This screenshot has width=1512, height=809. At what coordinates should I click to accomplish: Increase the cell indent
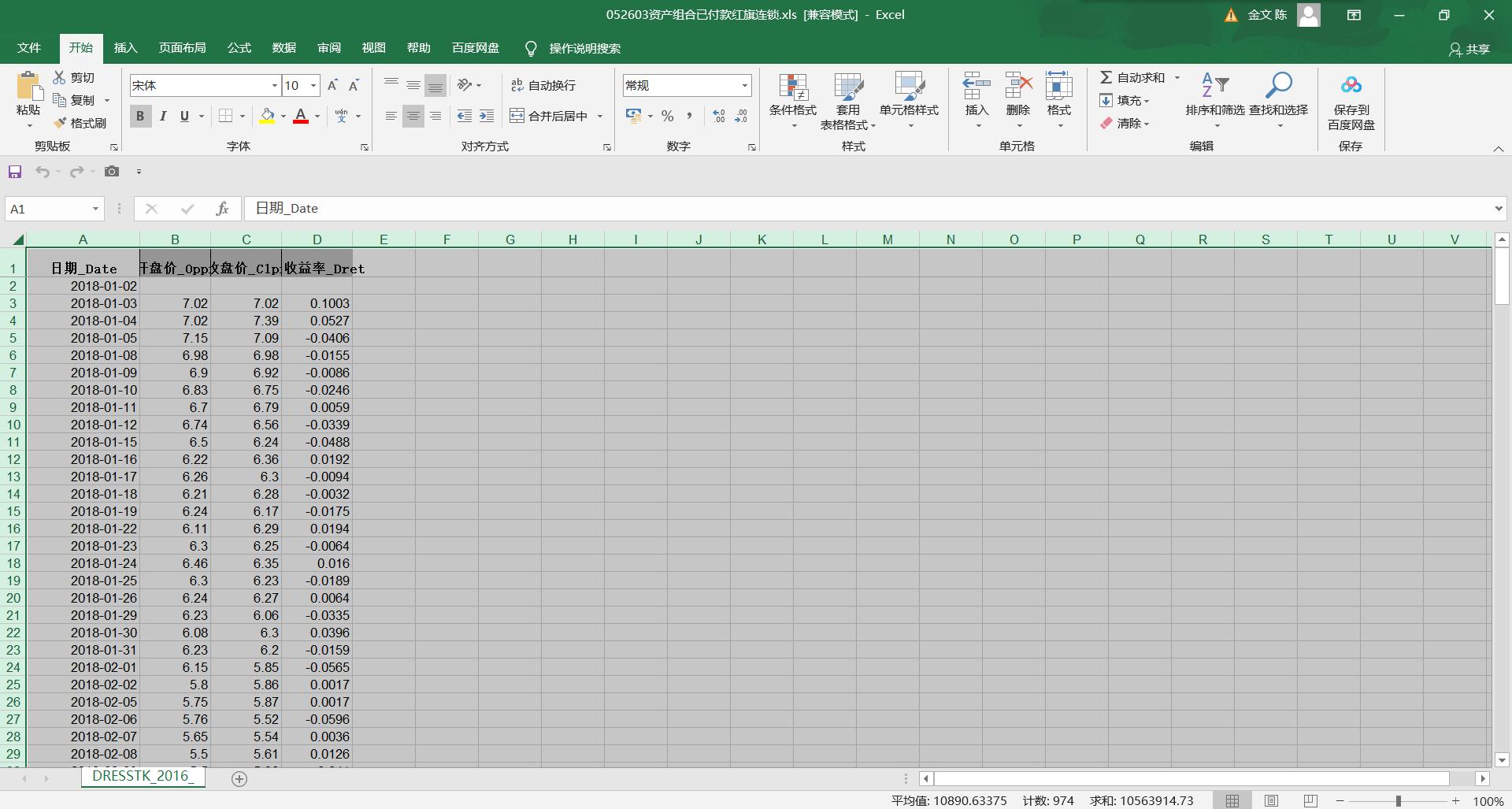(x=487, y=117)
